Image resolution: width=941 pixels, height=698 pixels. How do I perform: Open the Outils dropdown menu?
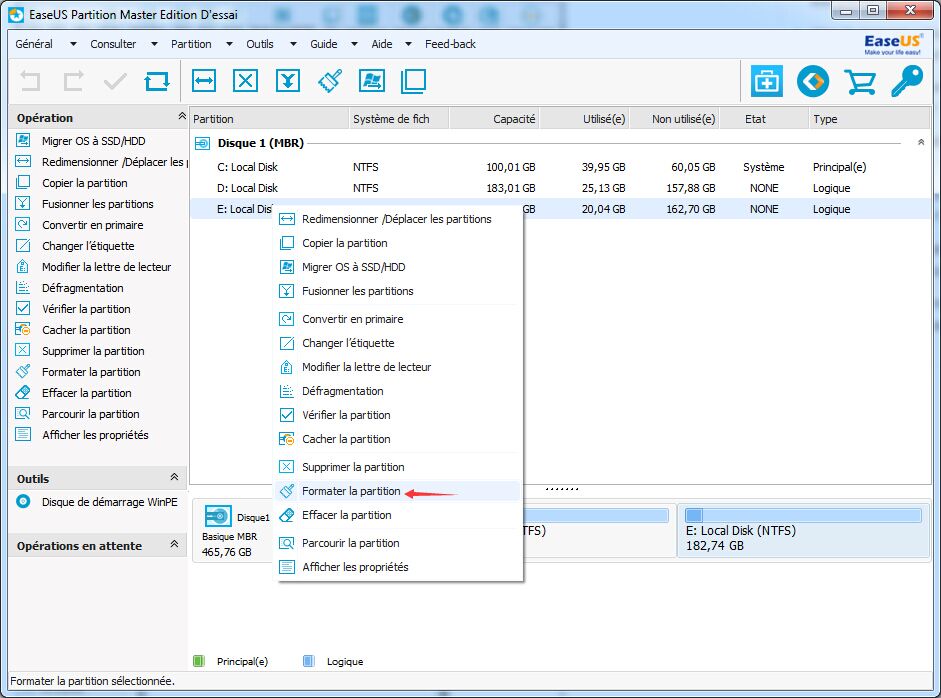point(261,44)
